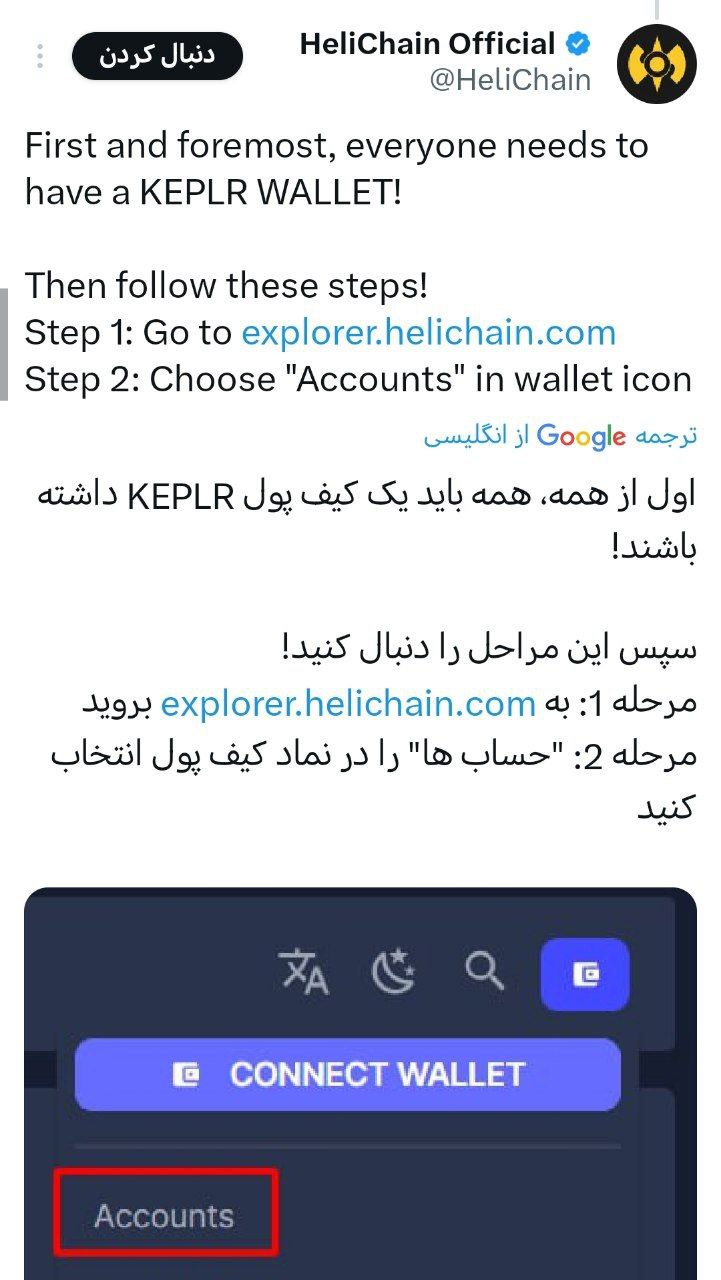The height and width of the screenshot is (1280, 721).
Task: Open the HeliChain Official display name
Action: tap(427, 44)
